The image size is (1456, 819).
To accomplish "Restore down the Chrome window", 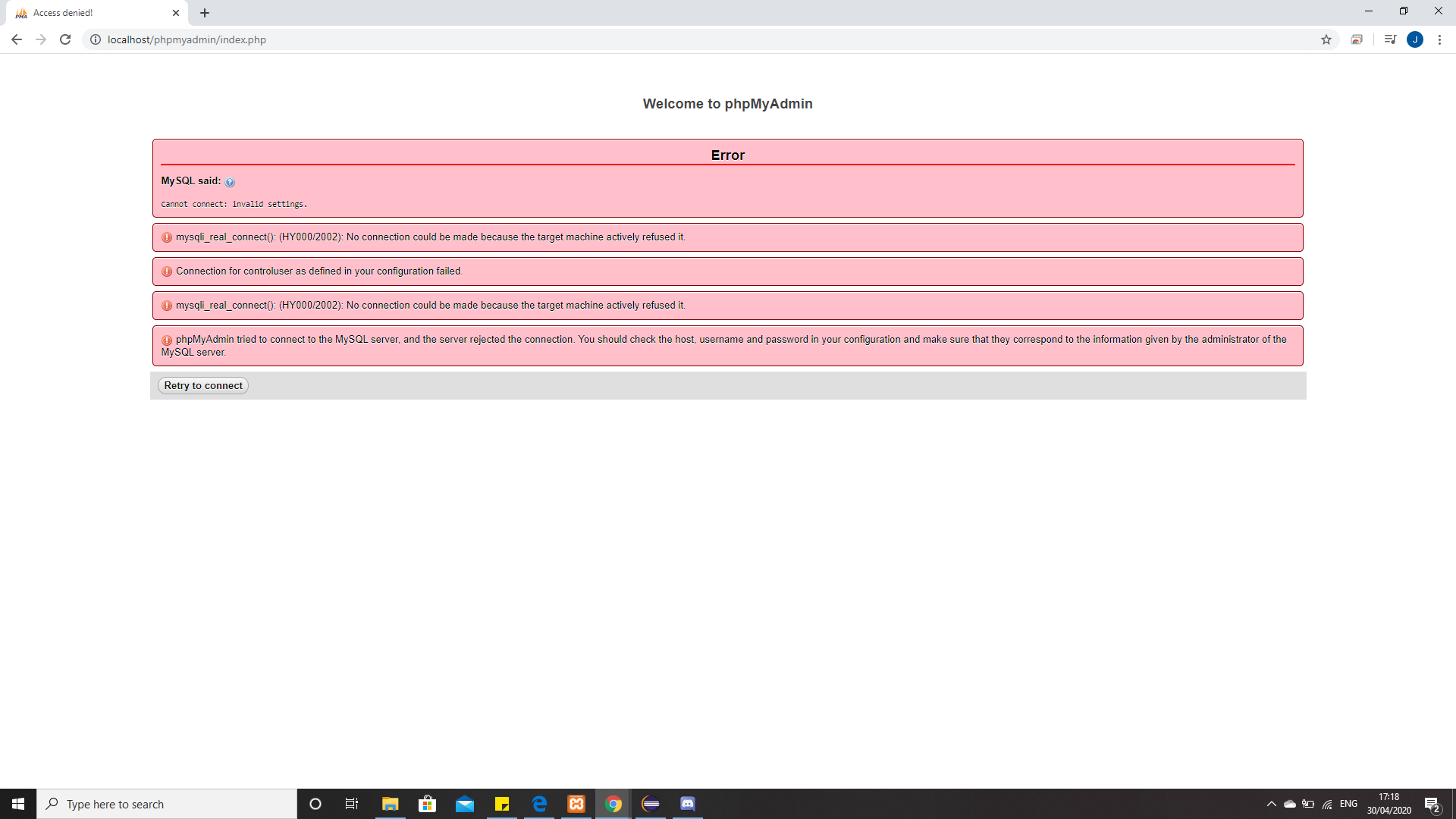I will pyautogui.click(x=1404, y=11).
